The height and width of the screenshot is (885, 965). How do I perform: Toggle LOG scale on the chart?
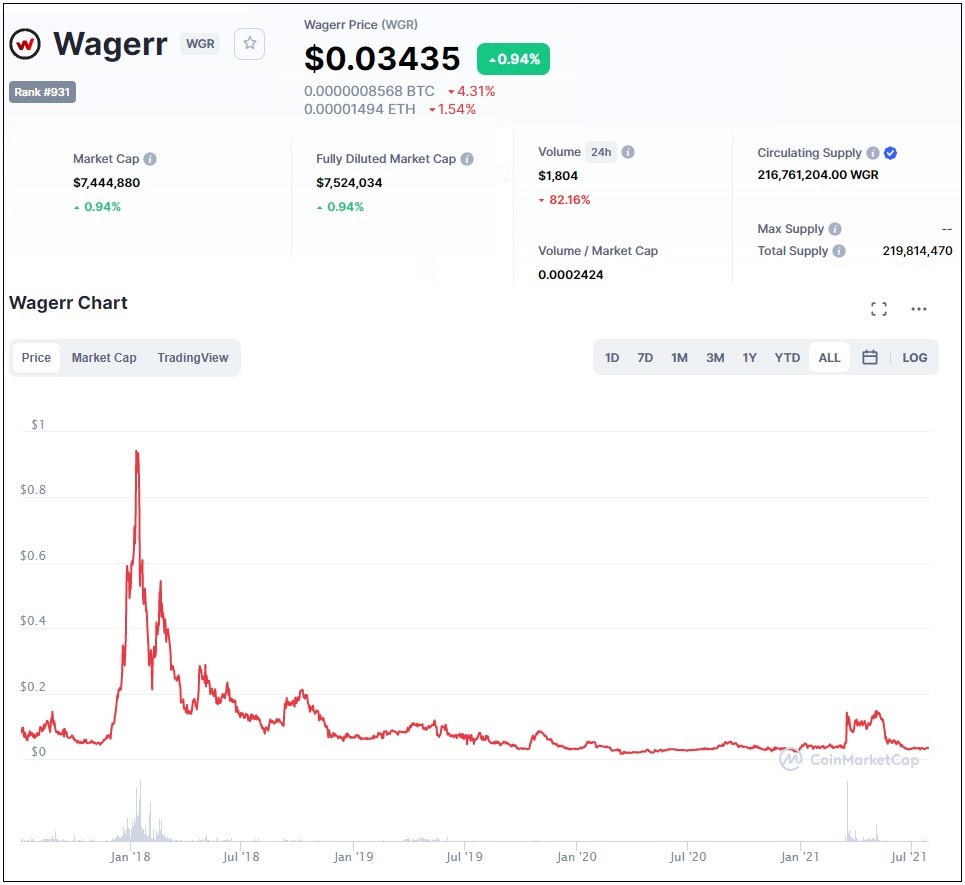pyautogui.click(x=915, y=358)
